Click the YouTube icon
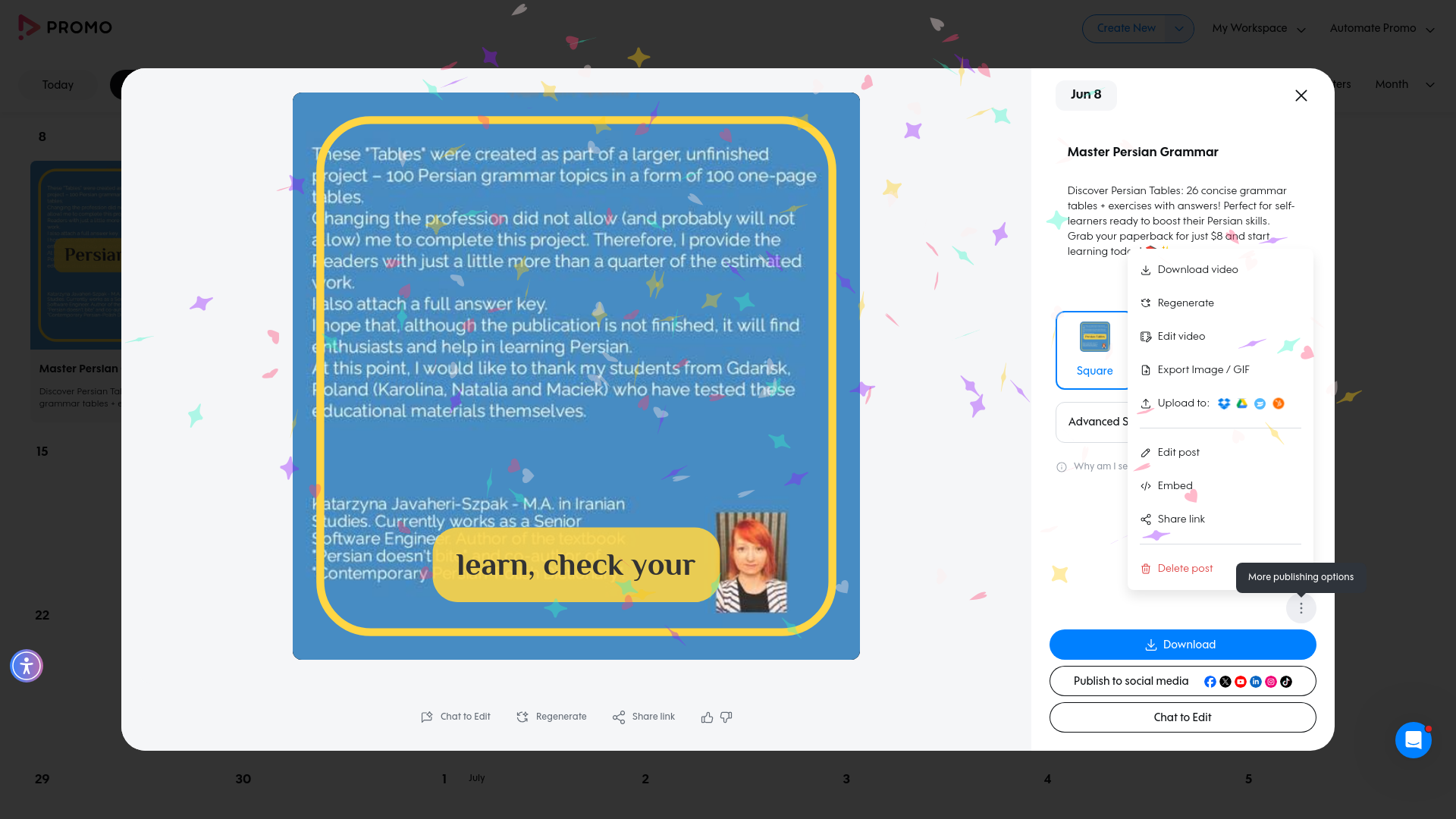The image size is (1456, 819). tap(1241, 682)
